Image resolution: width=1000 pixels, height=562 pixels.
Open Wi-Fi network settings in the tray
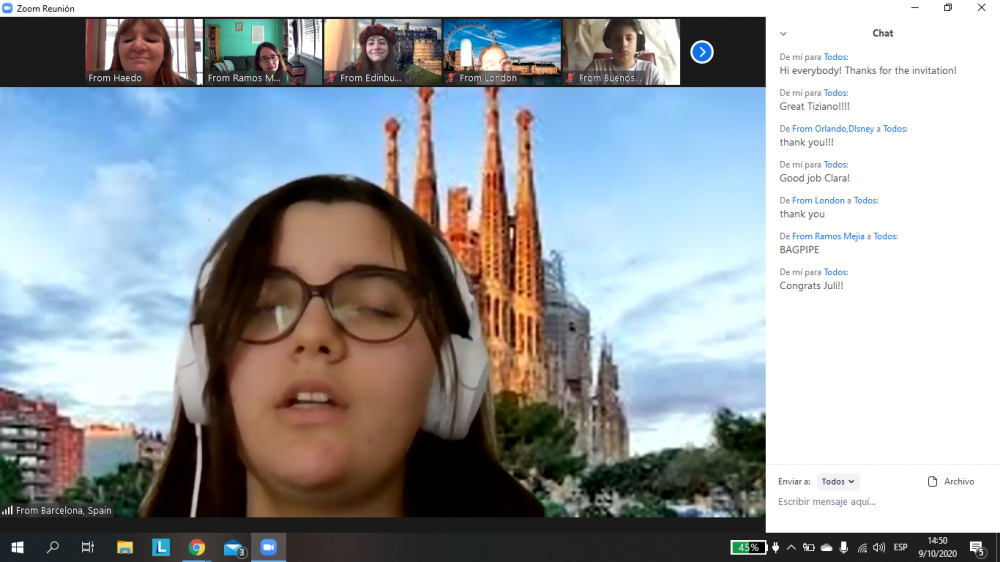(x=862, y=547)
